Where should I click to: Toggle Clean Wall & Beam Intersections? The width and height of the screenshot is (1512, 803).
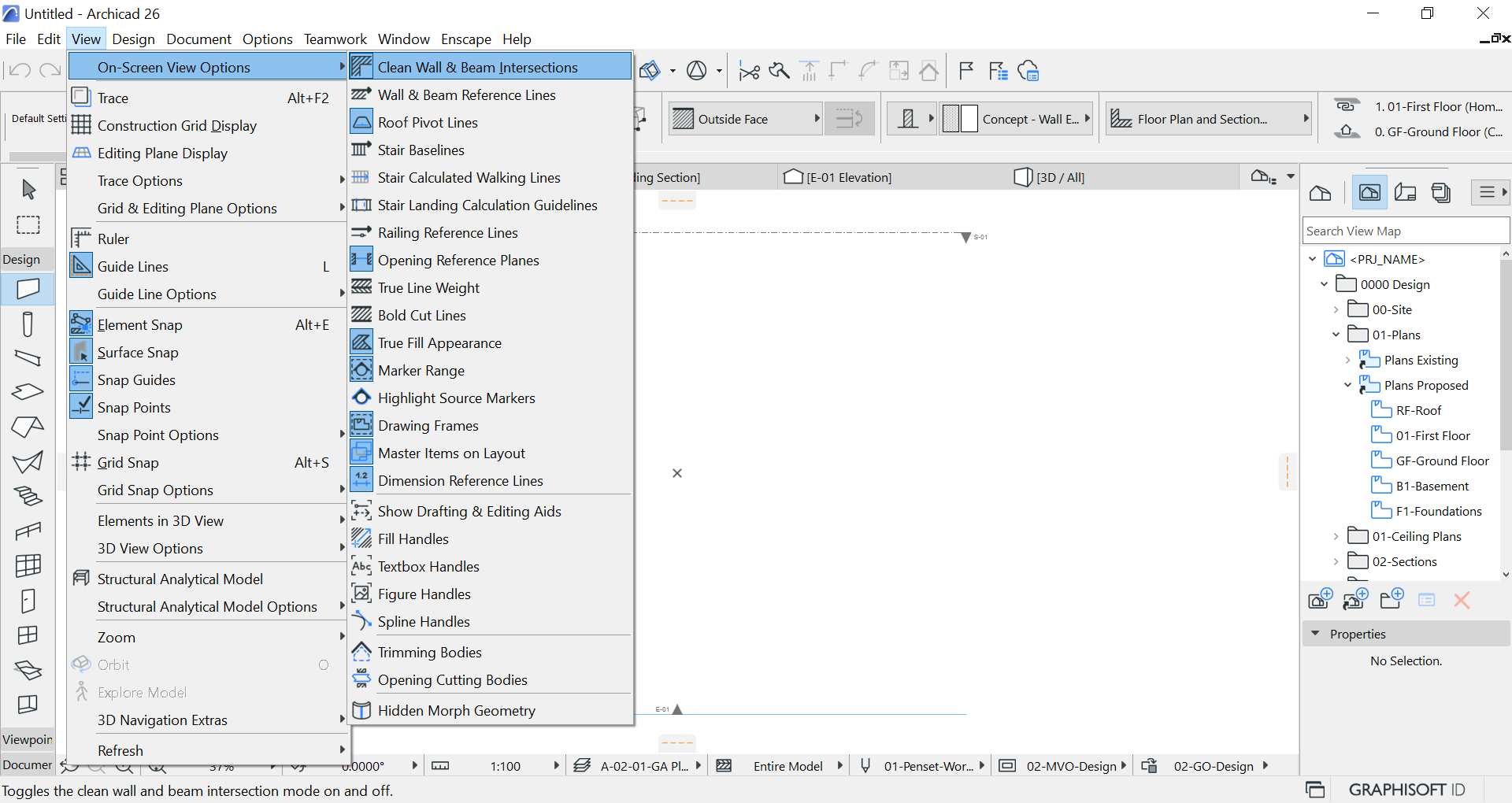pos(477,68)
